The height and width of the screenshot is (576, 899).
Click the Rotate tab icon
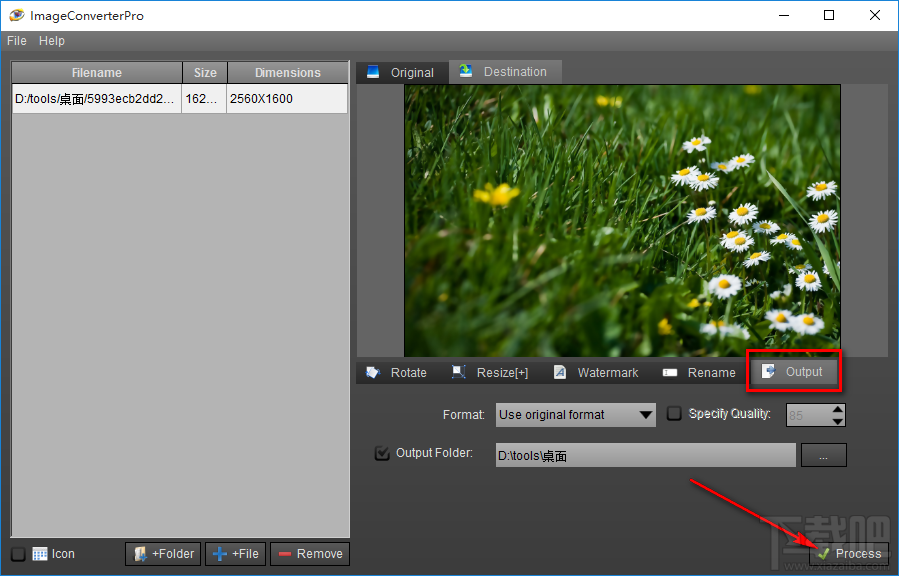point(373,373)
